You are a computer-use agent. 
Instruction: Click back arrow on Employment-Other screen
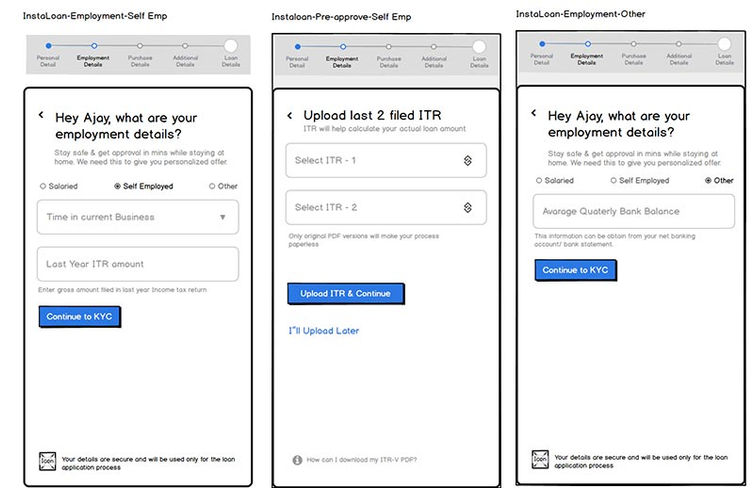pos(534,113)
